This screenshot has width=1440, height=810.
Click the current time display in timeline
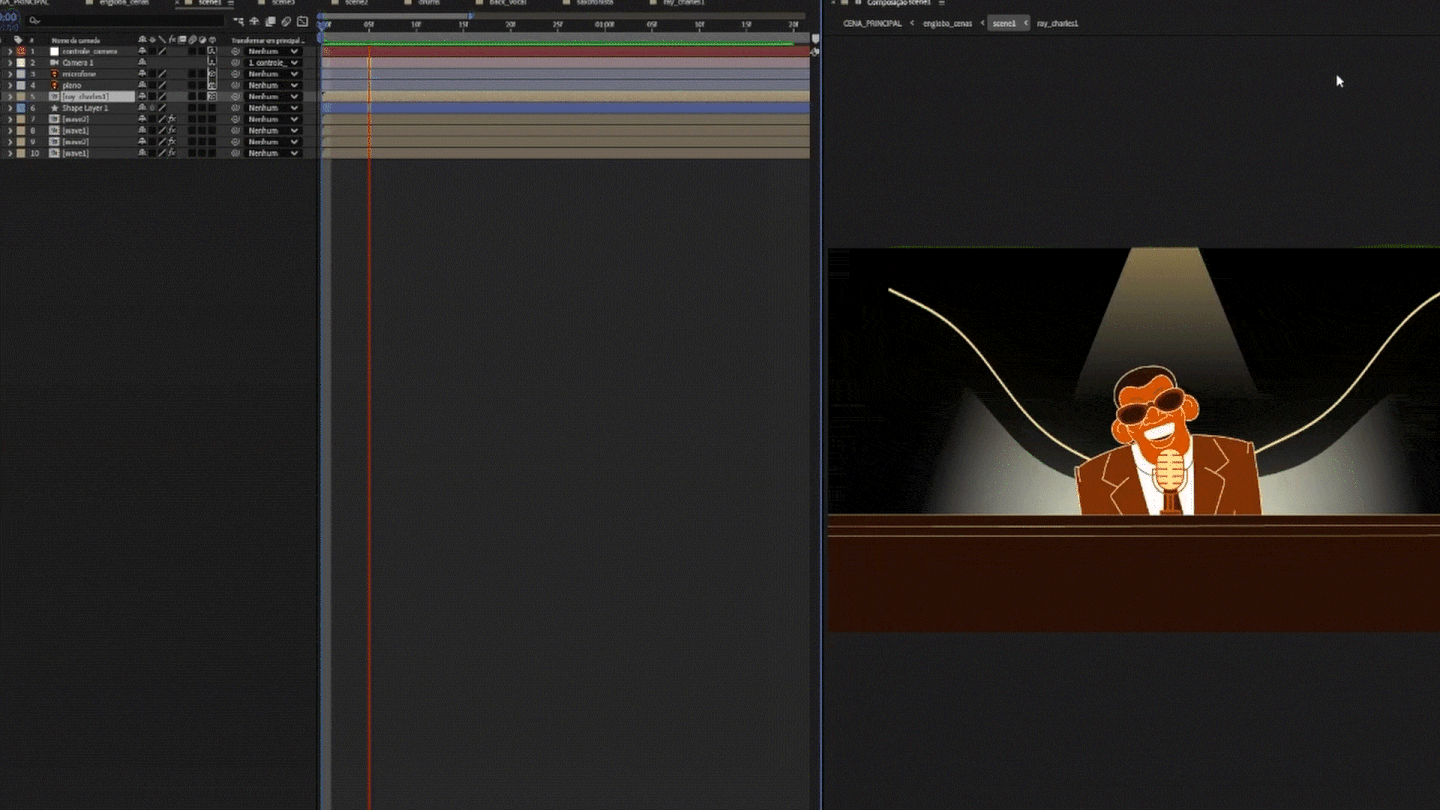pos(8,18)
